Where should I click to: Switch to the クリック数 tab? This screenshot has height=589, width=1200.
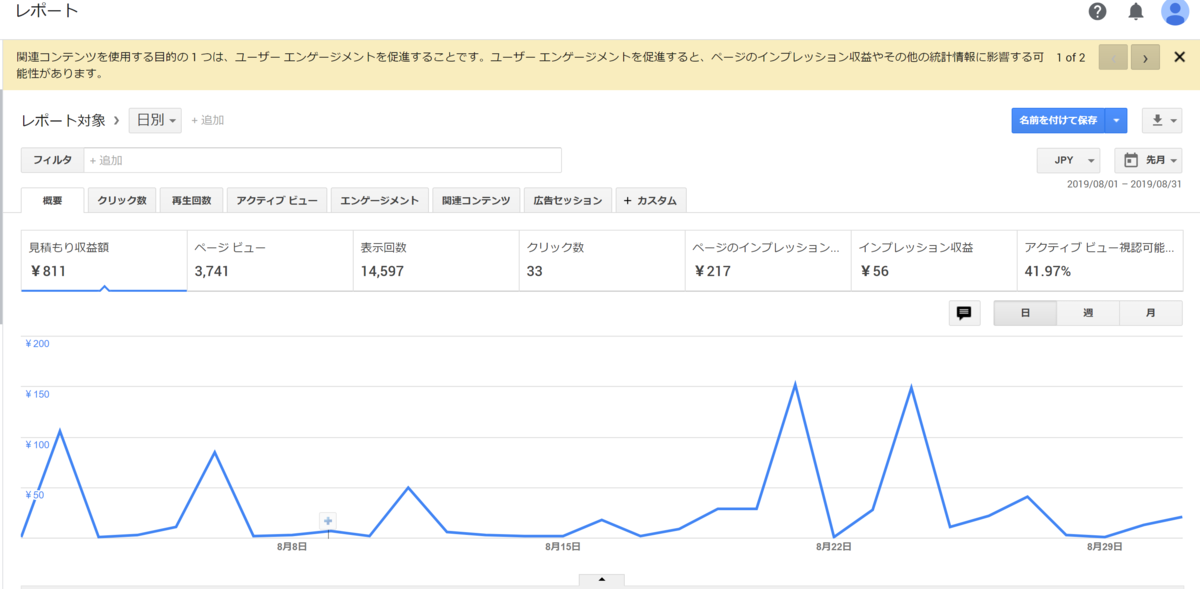[x=122, y=199]
